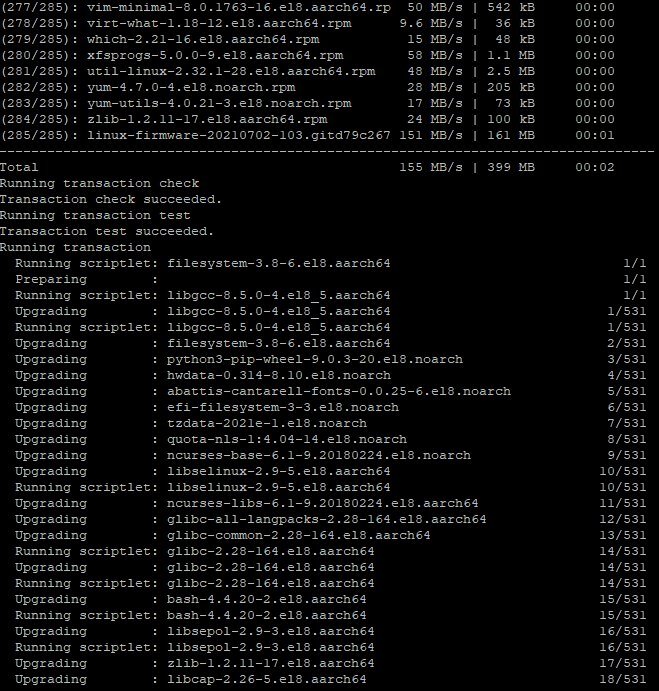Viewport: 659px width, 691px height.
Task: Click libcap-2.26-5.el8.aarch64 package
Action: coord(267,680)
